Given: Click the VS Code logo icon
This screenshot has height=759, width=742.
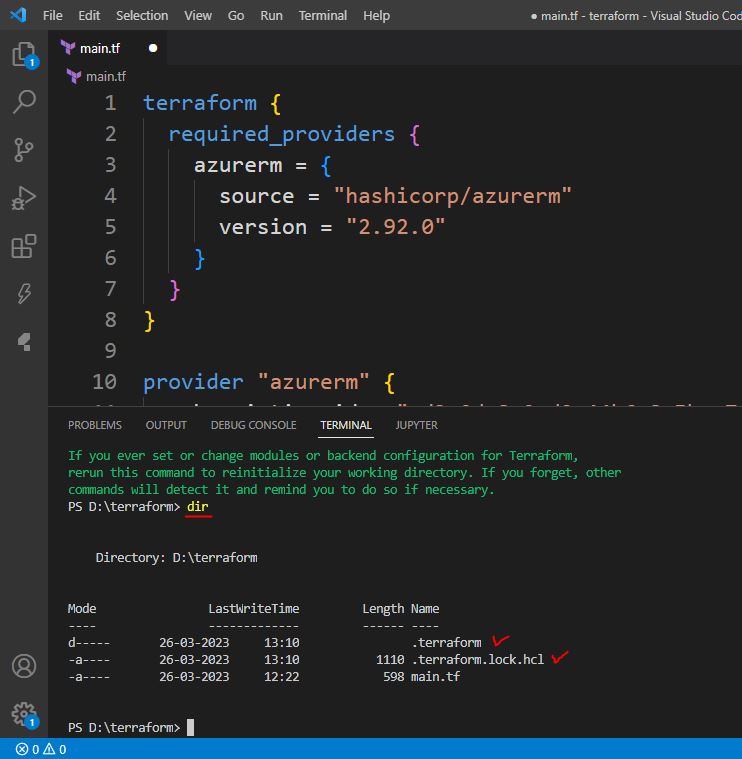Looking at the screenshot, I should [x=18, y=15].
